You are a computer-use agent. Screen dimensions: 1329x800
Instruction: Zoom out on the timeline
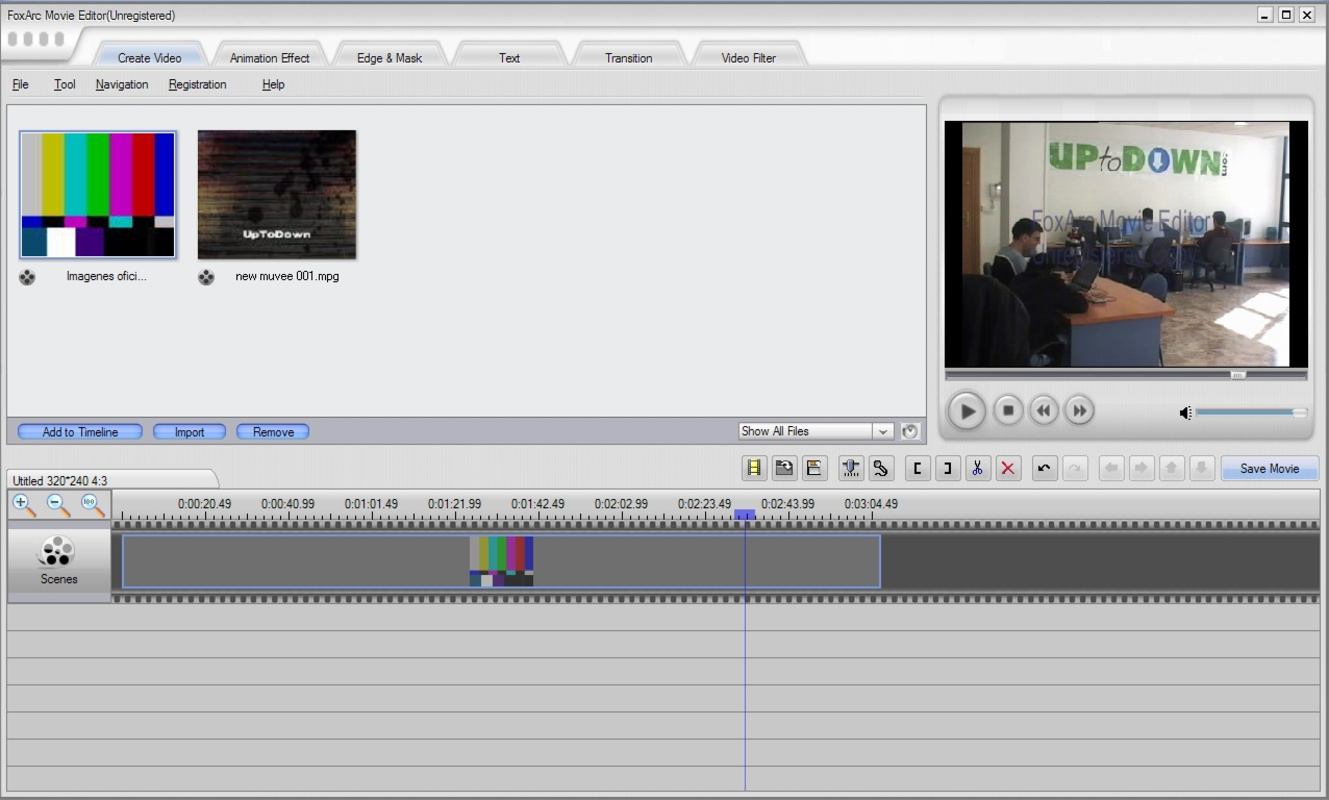pos(58,506)
